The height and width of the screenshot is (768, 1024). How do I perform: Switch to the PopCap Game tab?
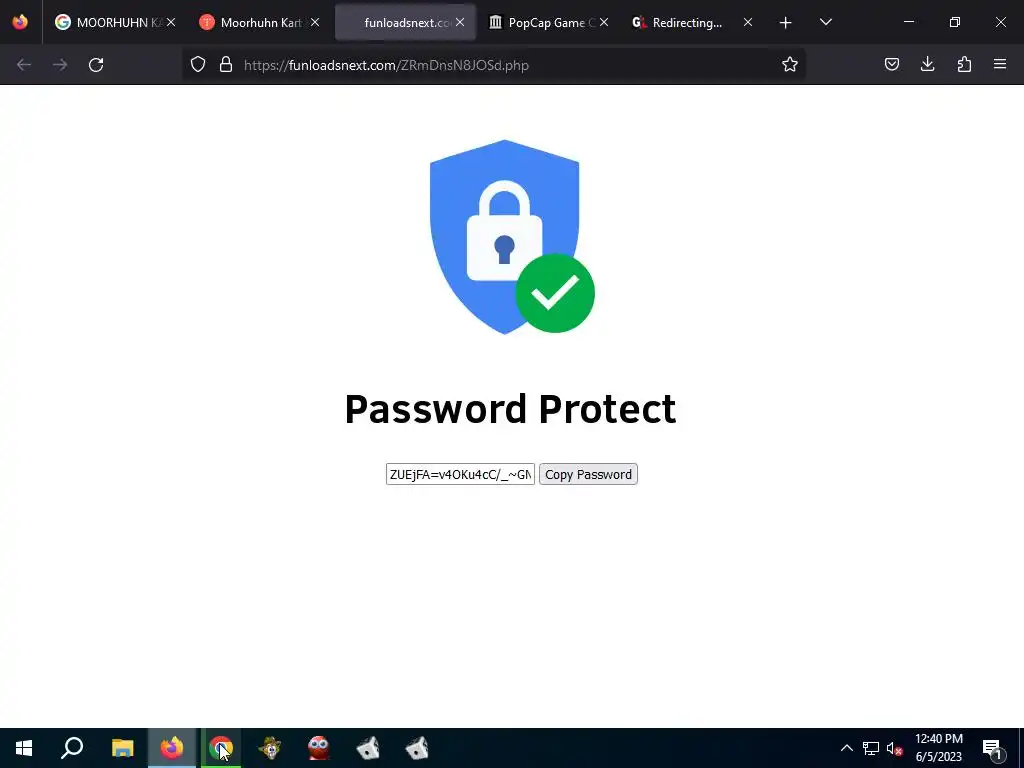tap(542, 22)
